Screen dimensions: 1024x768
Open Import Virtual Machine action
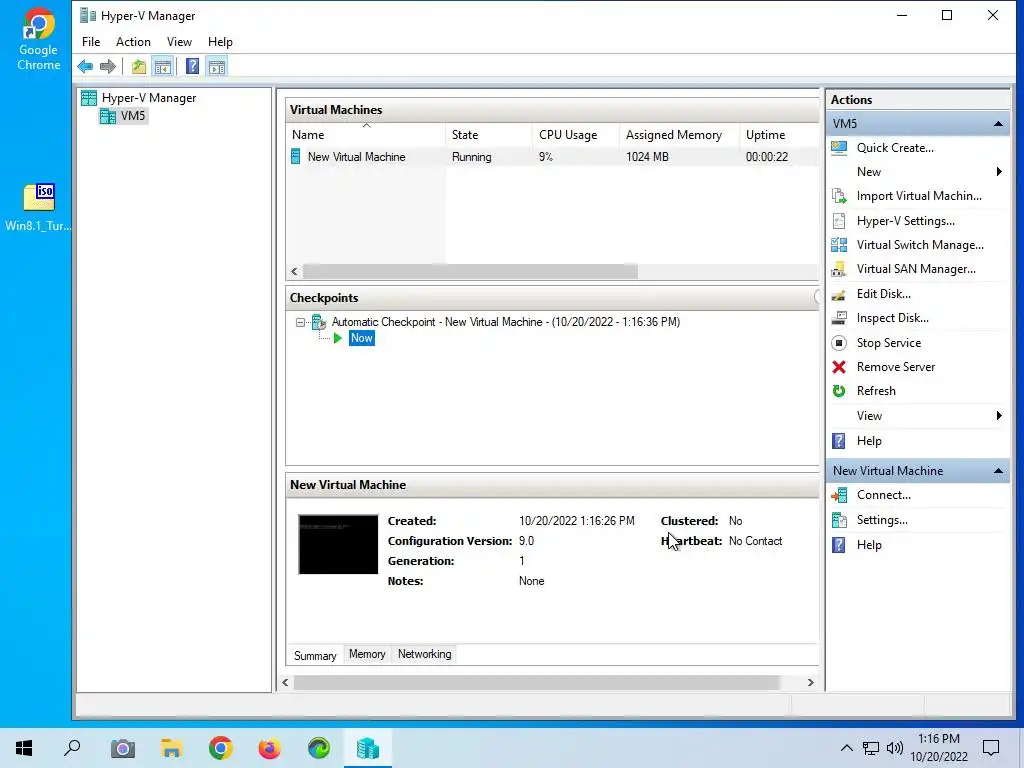click(919, 196)
